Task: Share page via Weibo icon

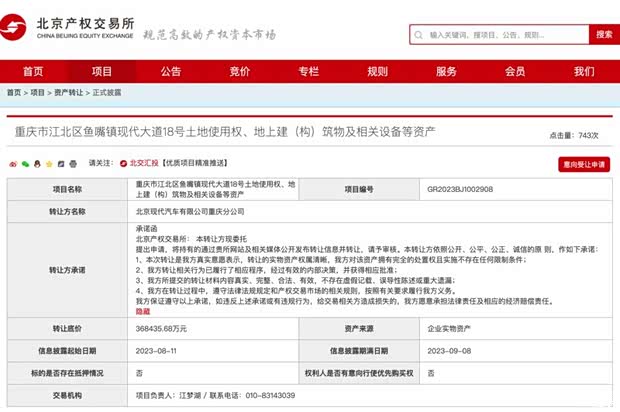Action: [10, 163]
